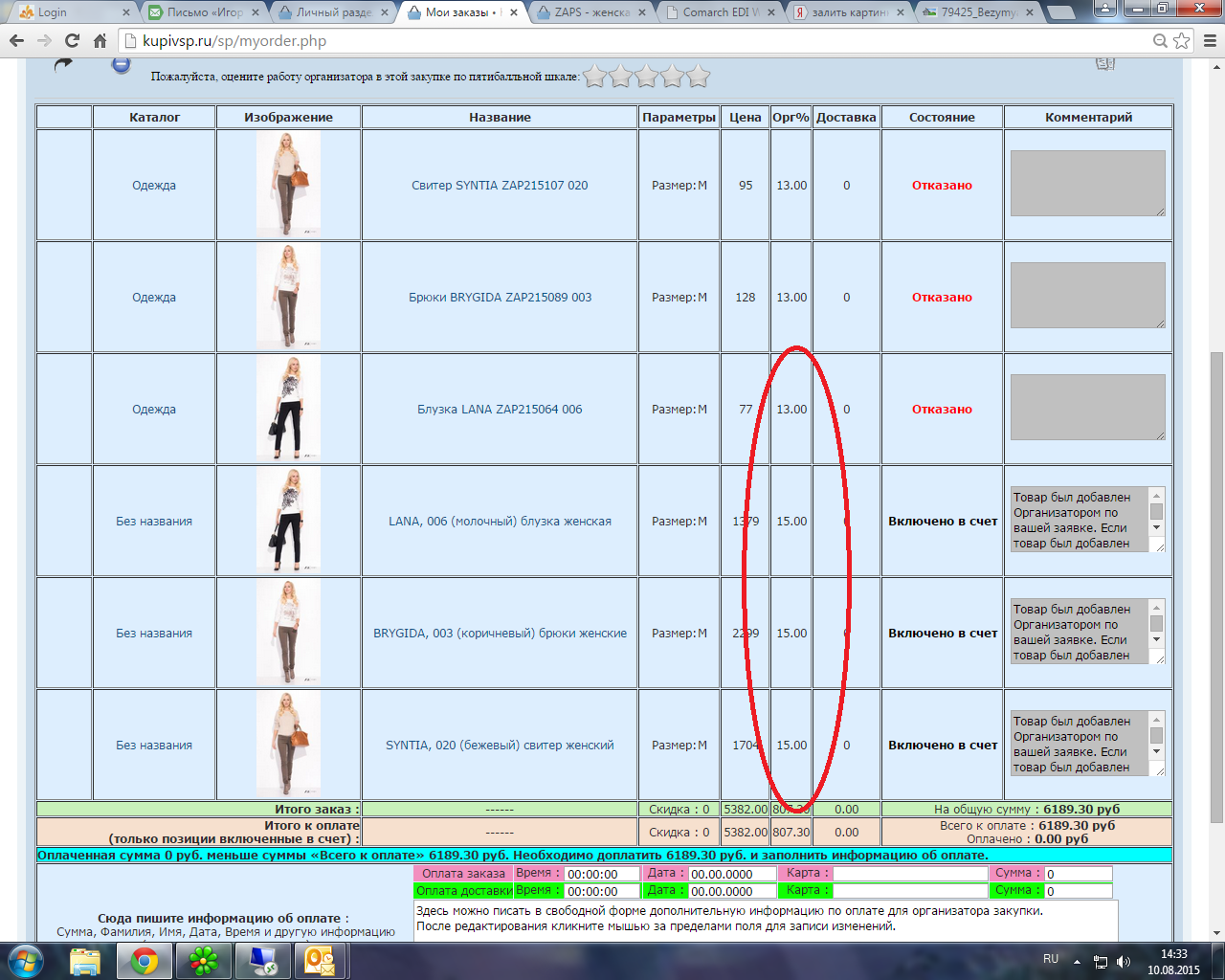
Task: Go to the browser home page
Action: 100,41
